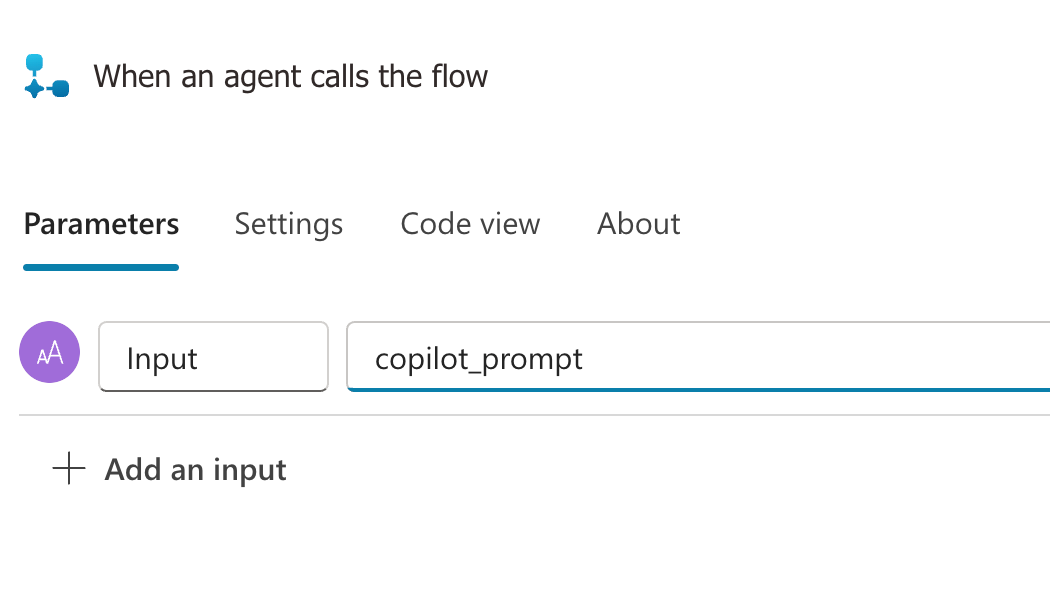Click the cross symbol before 'Add an input'
Image resolution: width=1050 pixels, height=602 pixels.
point(69,468)
